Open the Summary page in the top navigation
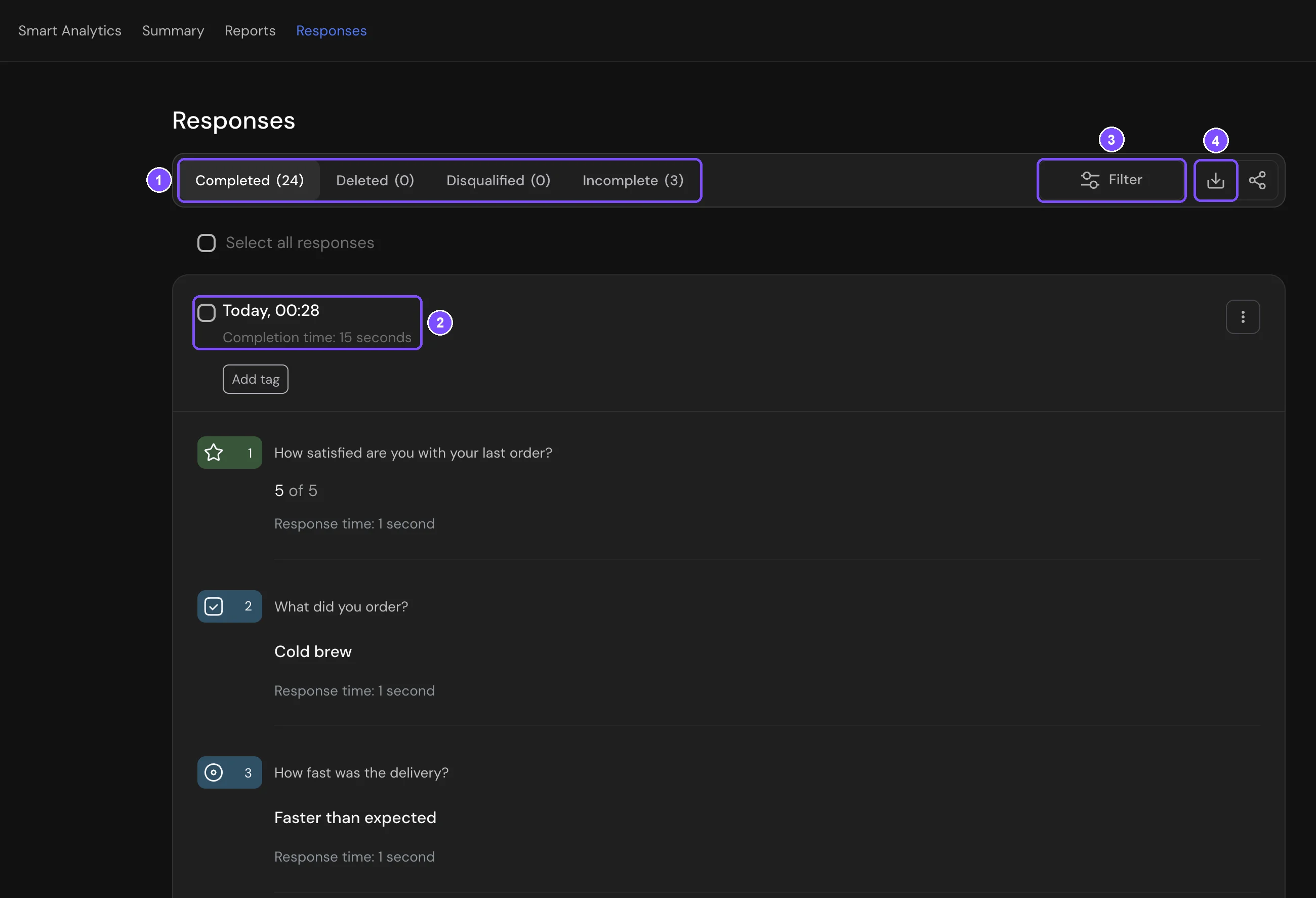Screen dimensions: 1316x898 [173, 30]
